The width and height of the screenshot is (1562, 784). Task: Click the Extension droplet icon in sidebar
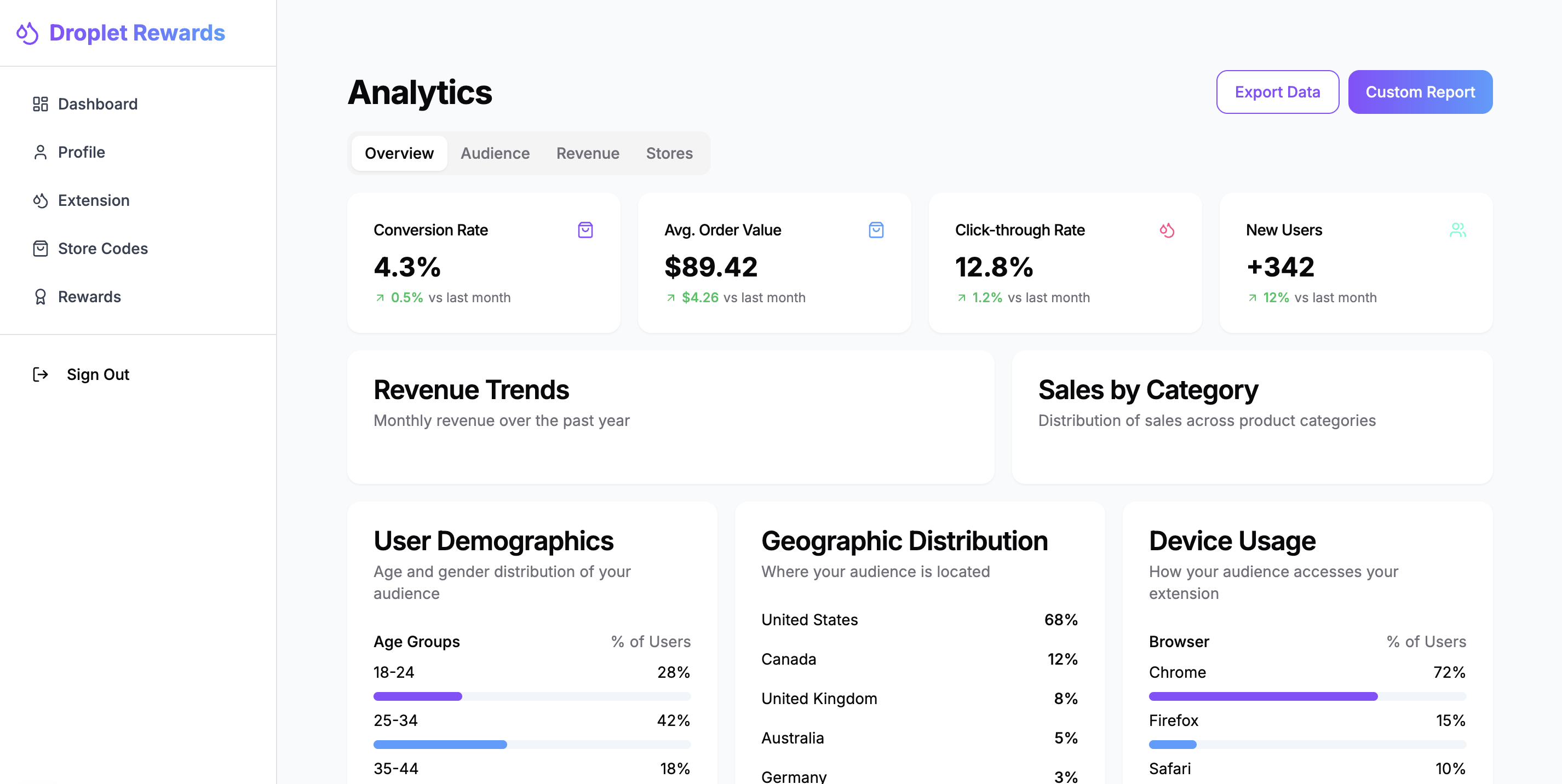point(40,201)
